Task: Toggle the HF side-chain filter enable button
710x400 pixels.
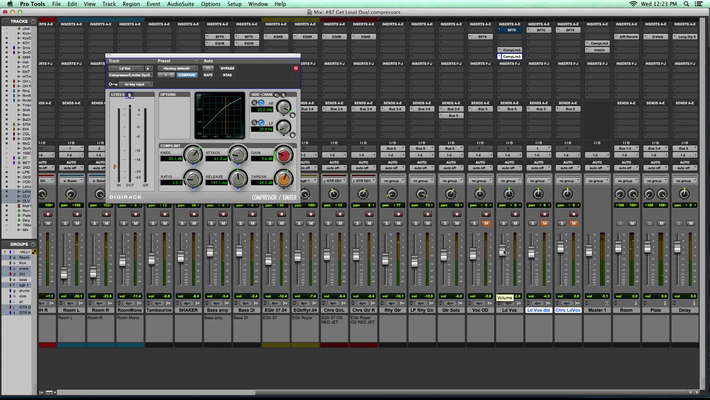Action: pos(261,103)
